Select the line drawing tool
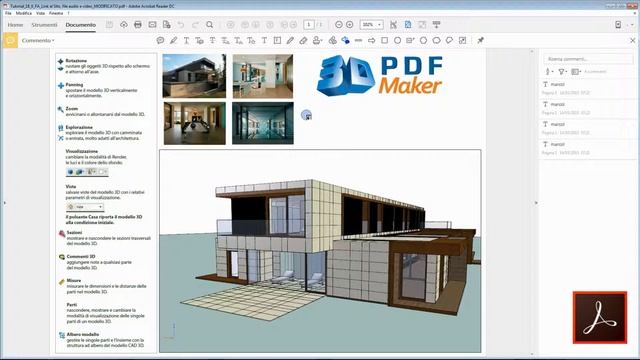Screen dimensions: 640x360 358,40
